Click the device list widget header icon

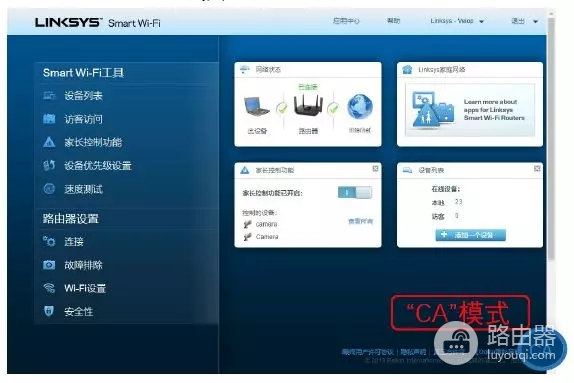coord(407,170)
